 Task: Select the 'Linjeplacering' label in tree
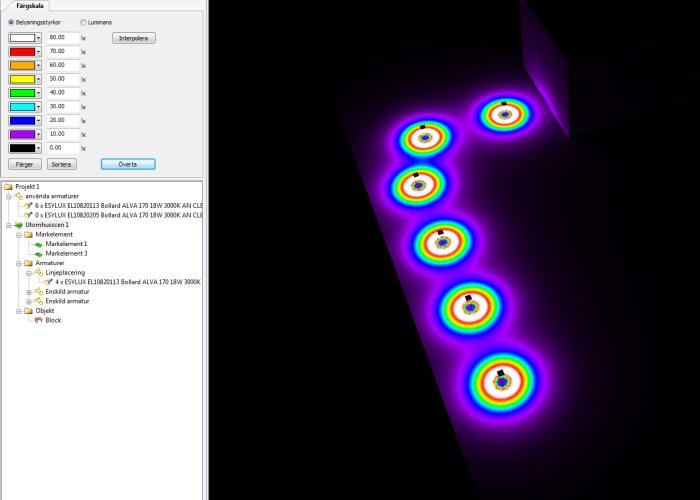click(65, 272)
